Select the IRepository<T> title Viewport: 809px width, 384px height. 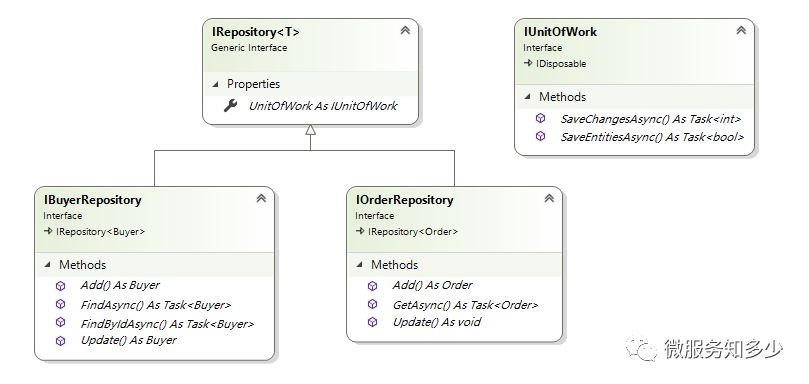click(x=255, y=31)
